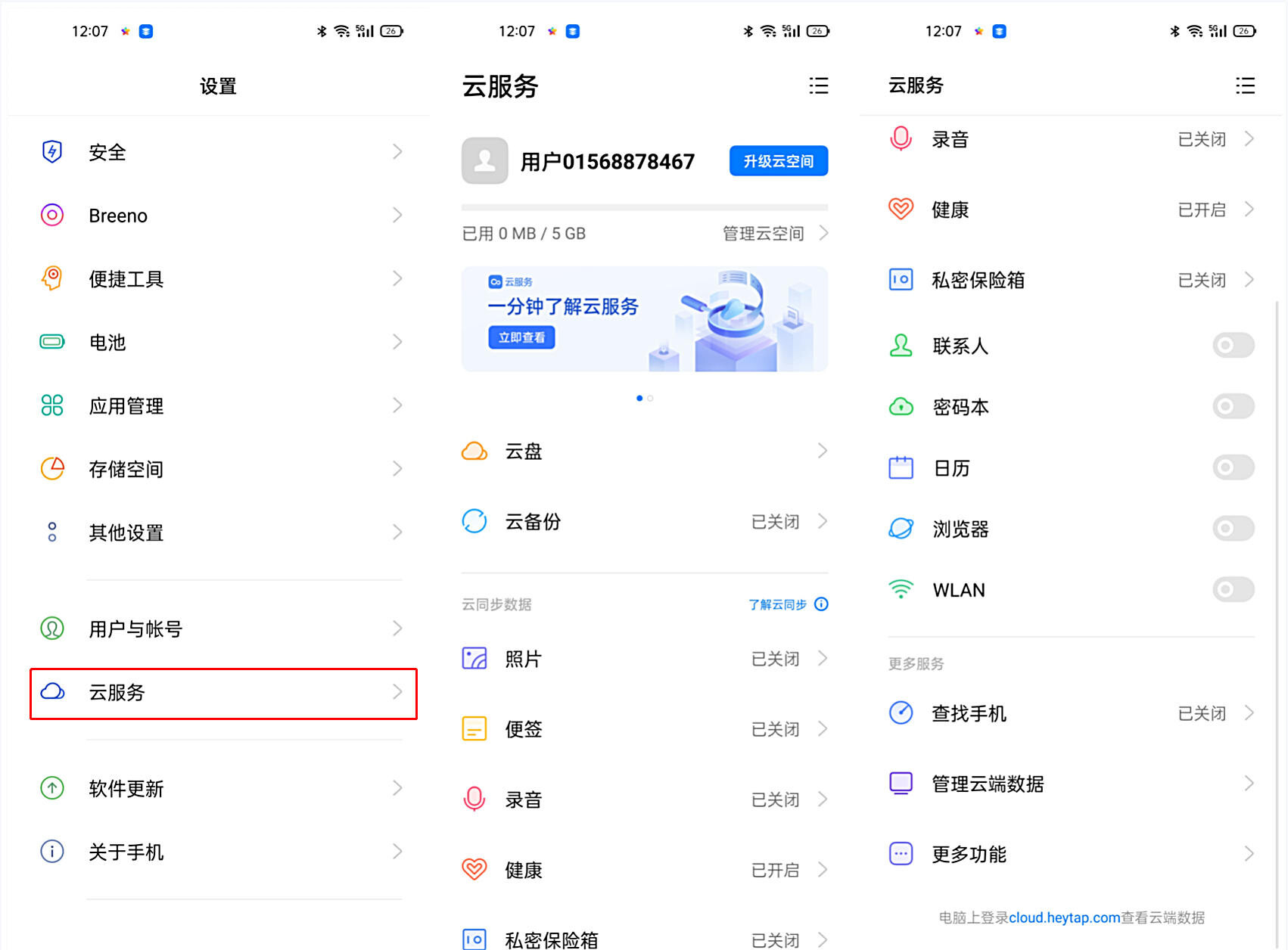Image resolution: width=1288 pixels, height=950 pixels.
Task: Select the Breeno icon in settings
Action: [x=51, y=215]
